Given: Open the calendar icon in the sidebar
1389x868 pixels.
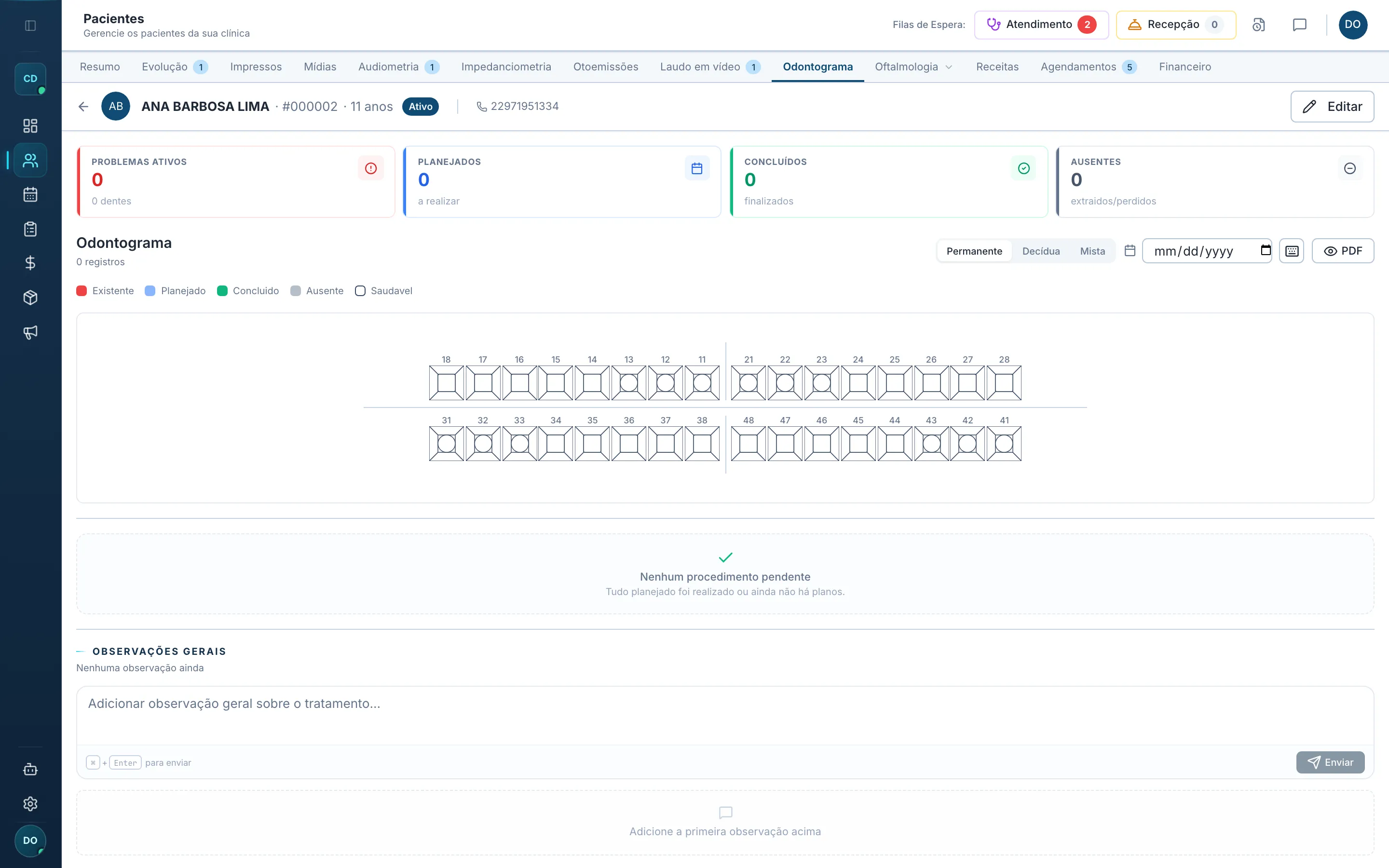Looking at the screenshot, I should tap(30, 195).
